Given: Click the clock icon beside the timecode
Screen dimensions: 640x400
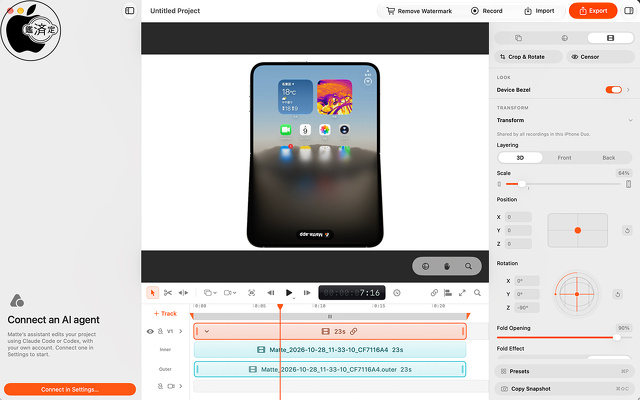Looking at the screenshot, I should tap(397, 293).
